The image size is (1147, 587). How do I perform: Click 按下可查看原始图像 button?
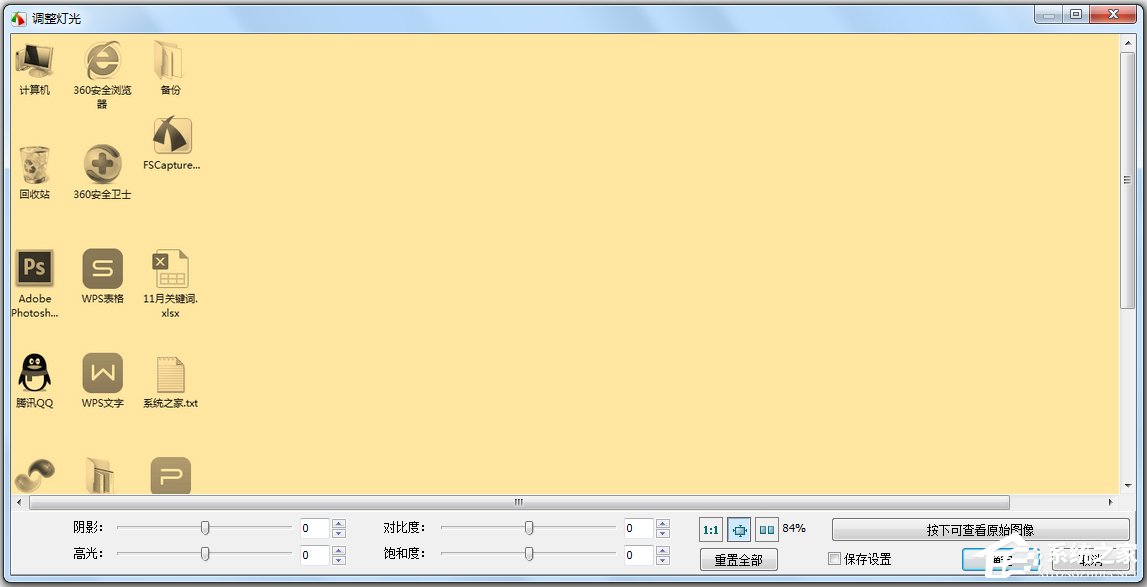click(980, 530)
